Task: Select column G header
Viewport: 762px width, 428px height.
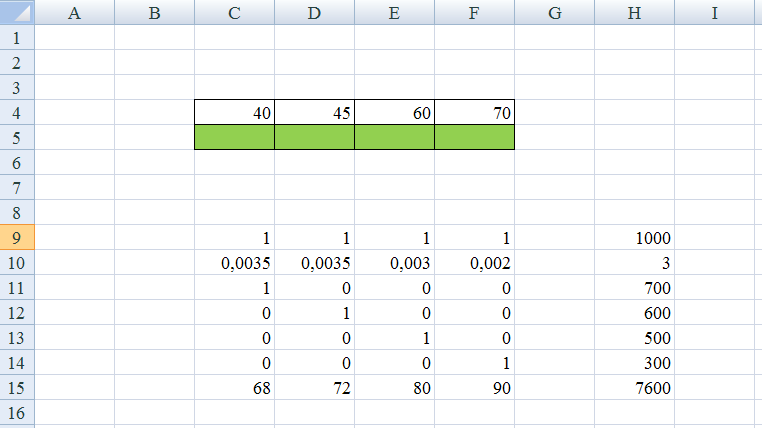Action: [554, 12]
